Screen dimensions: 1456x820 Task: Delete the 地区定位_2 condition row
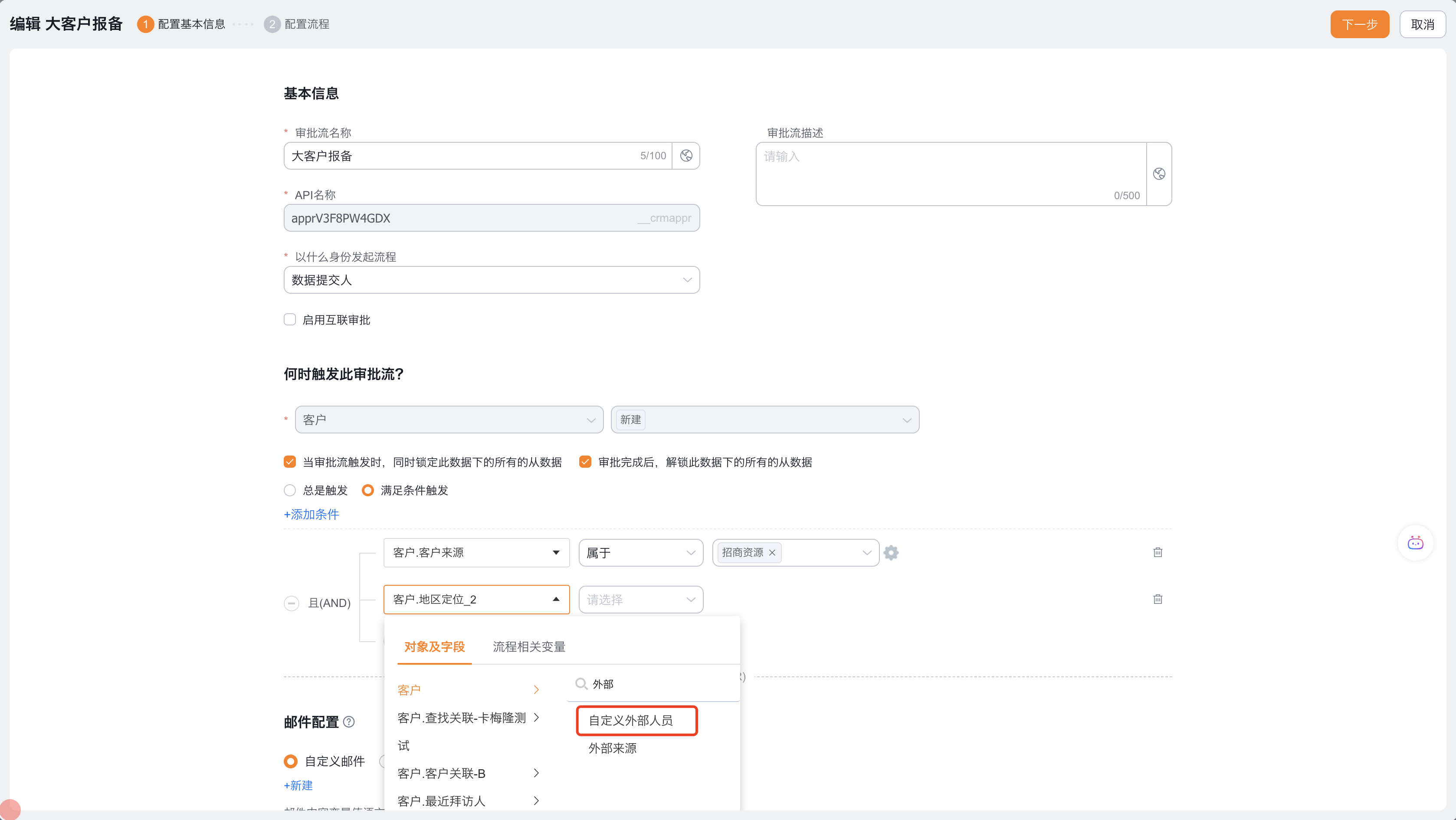1157,599
